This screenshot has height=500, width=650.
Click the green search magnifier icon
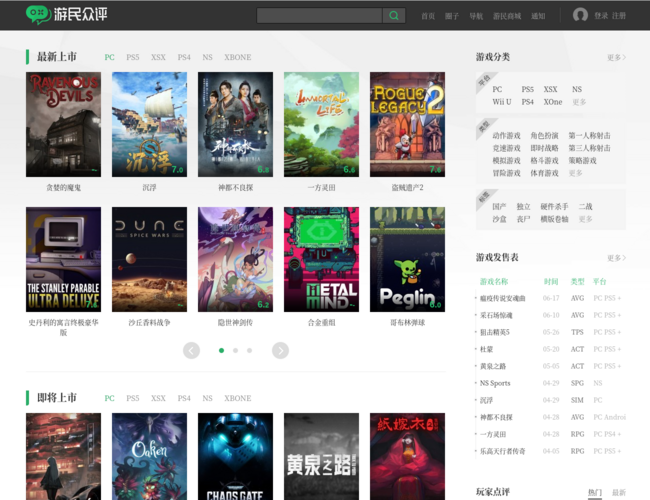pos(393,16)
